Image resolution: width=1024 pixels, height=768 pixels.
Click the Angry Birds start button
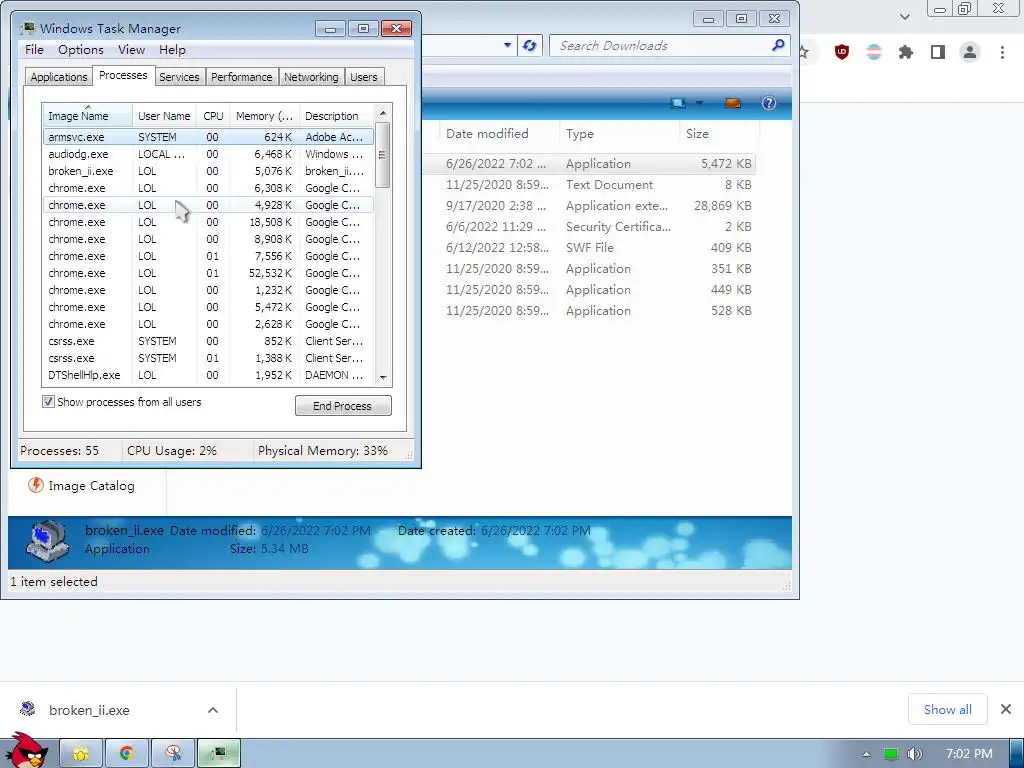(x=26, y=751)
